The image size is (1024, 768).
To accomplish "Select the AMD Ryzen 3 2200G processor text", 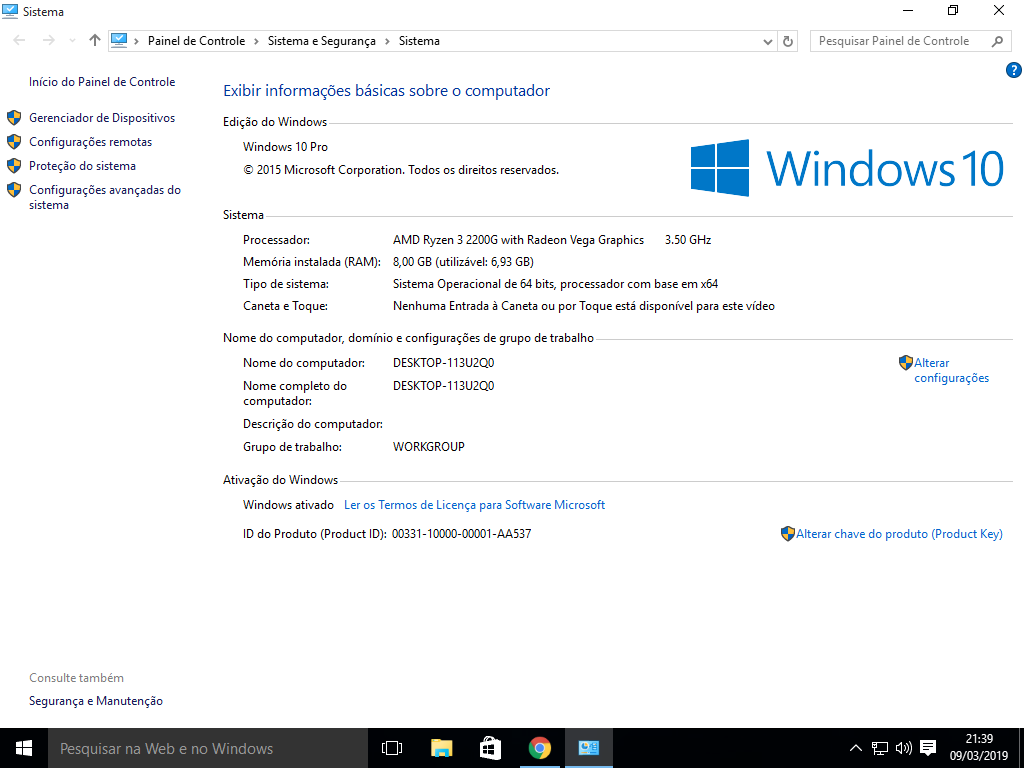I will (x=519, y=240).
